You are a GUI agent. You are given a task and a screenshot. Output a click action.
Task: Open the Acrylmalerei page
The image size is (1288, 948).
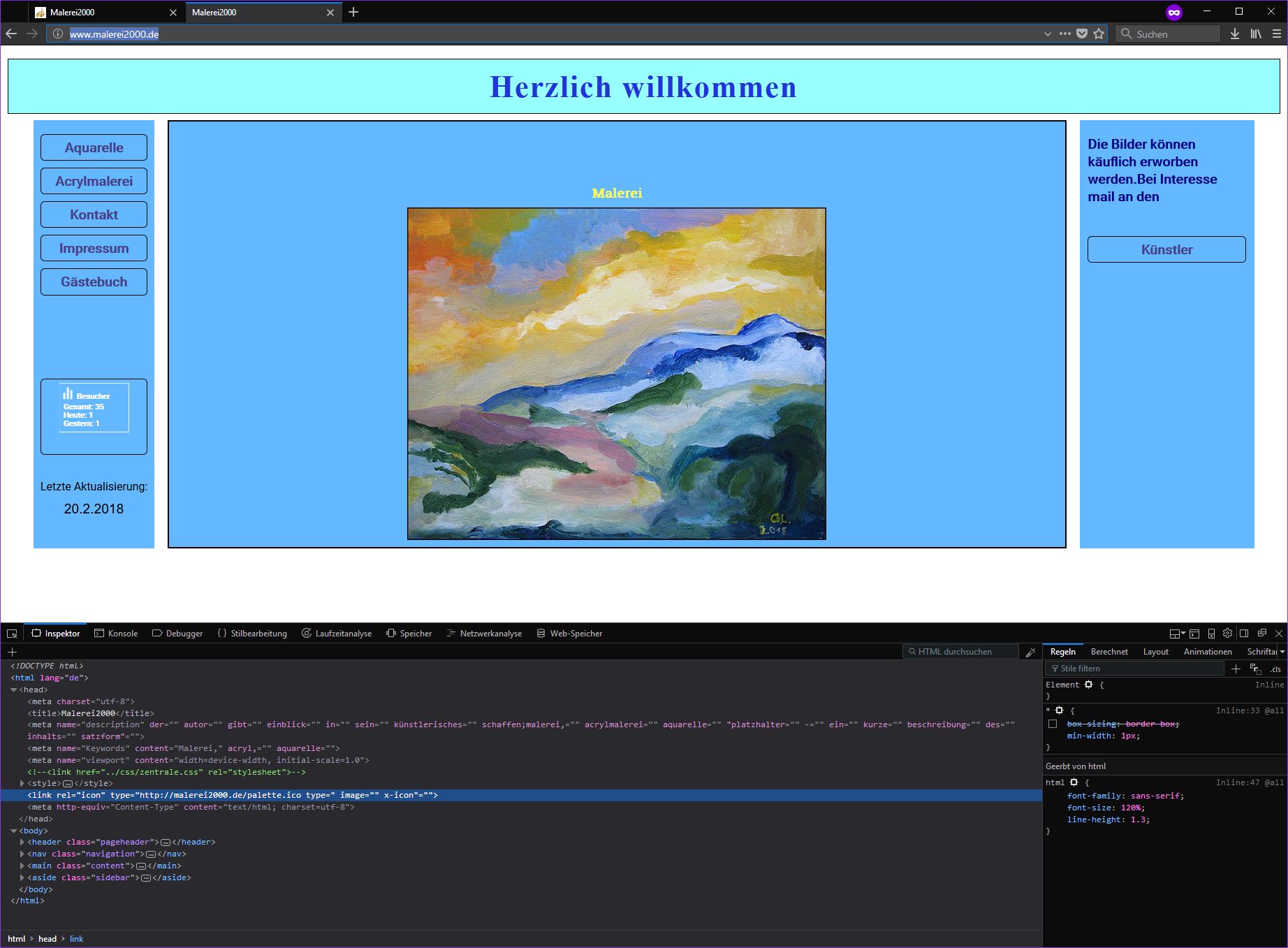[x=94, y=181]
